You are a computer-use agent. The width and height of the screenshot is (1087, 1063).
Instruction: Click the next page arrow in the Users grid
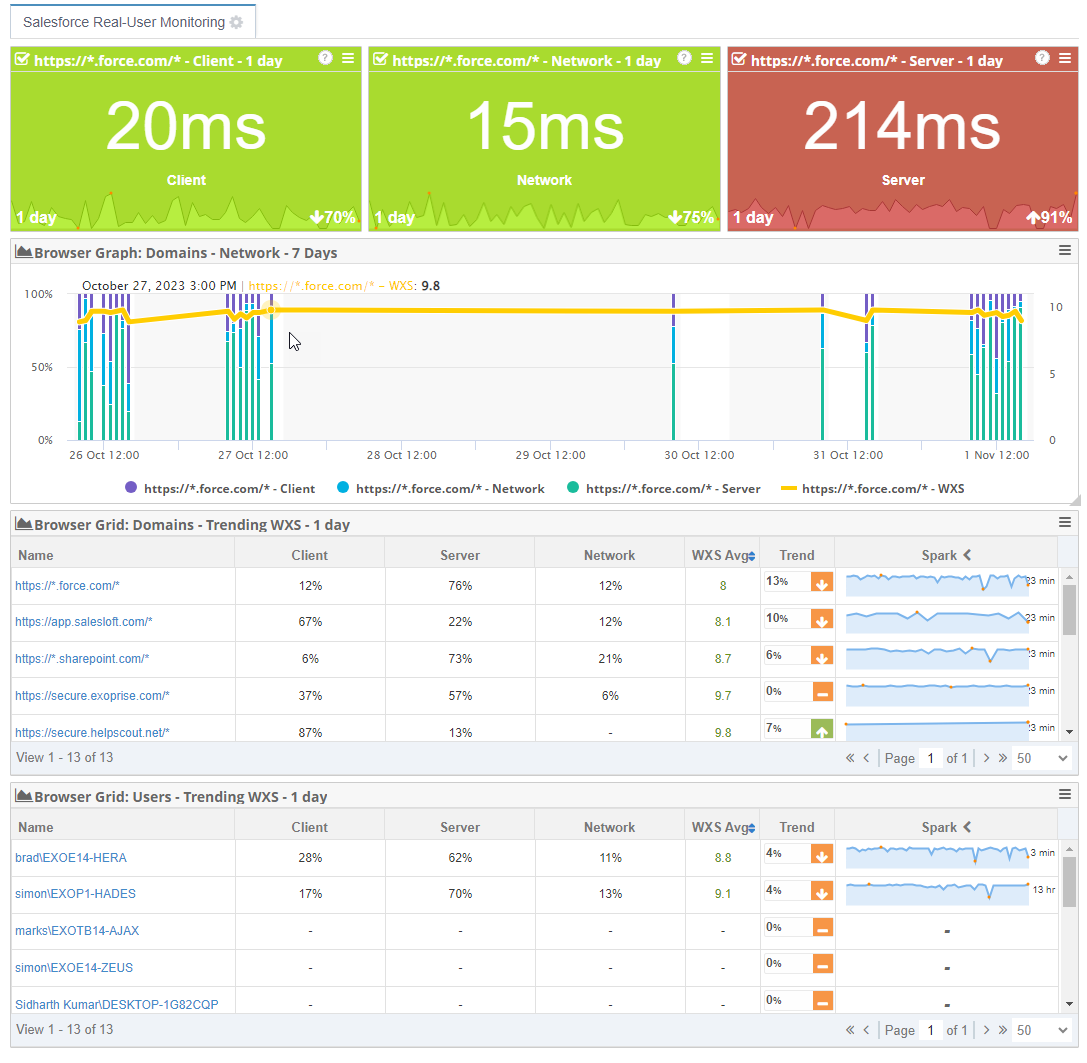[x=986, y=1029]
